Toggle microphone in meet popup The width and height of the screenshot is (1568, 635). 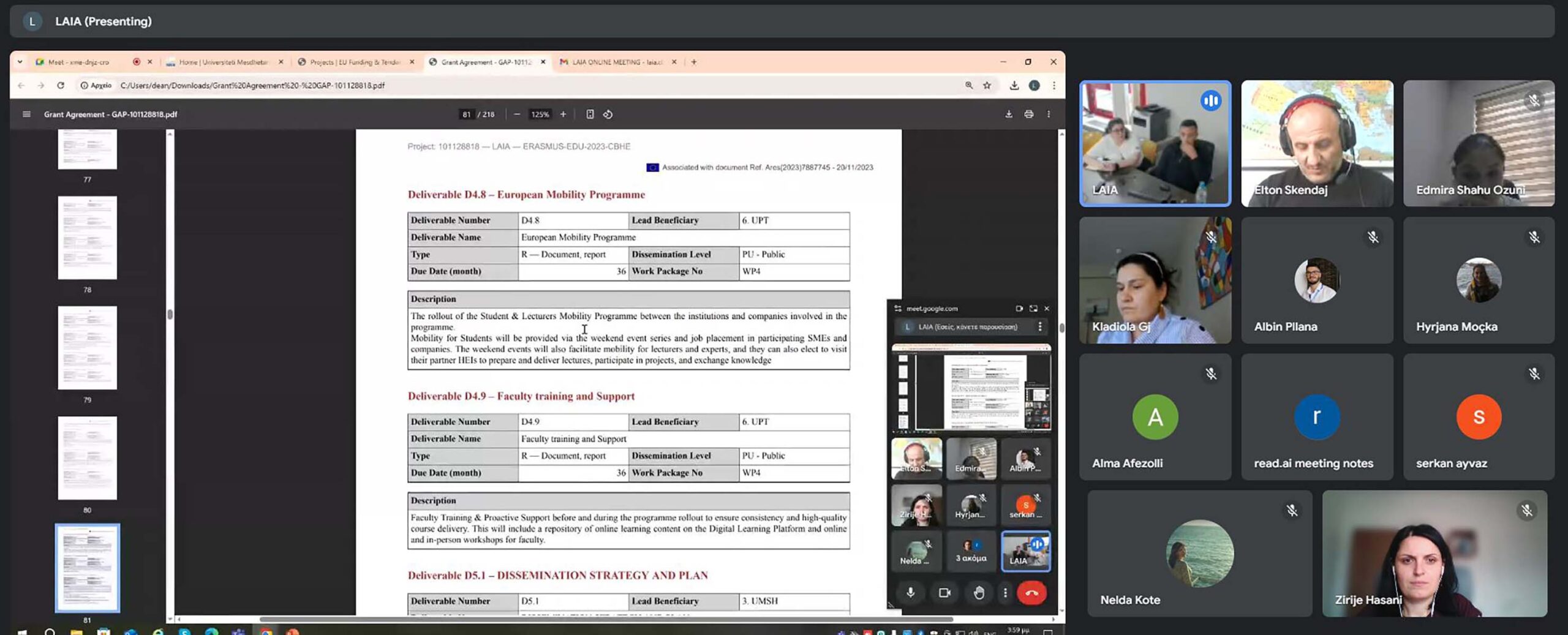click(x=911, y=593)
